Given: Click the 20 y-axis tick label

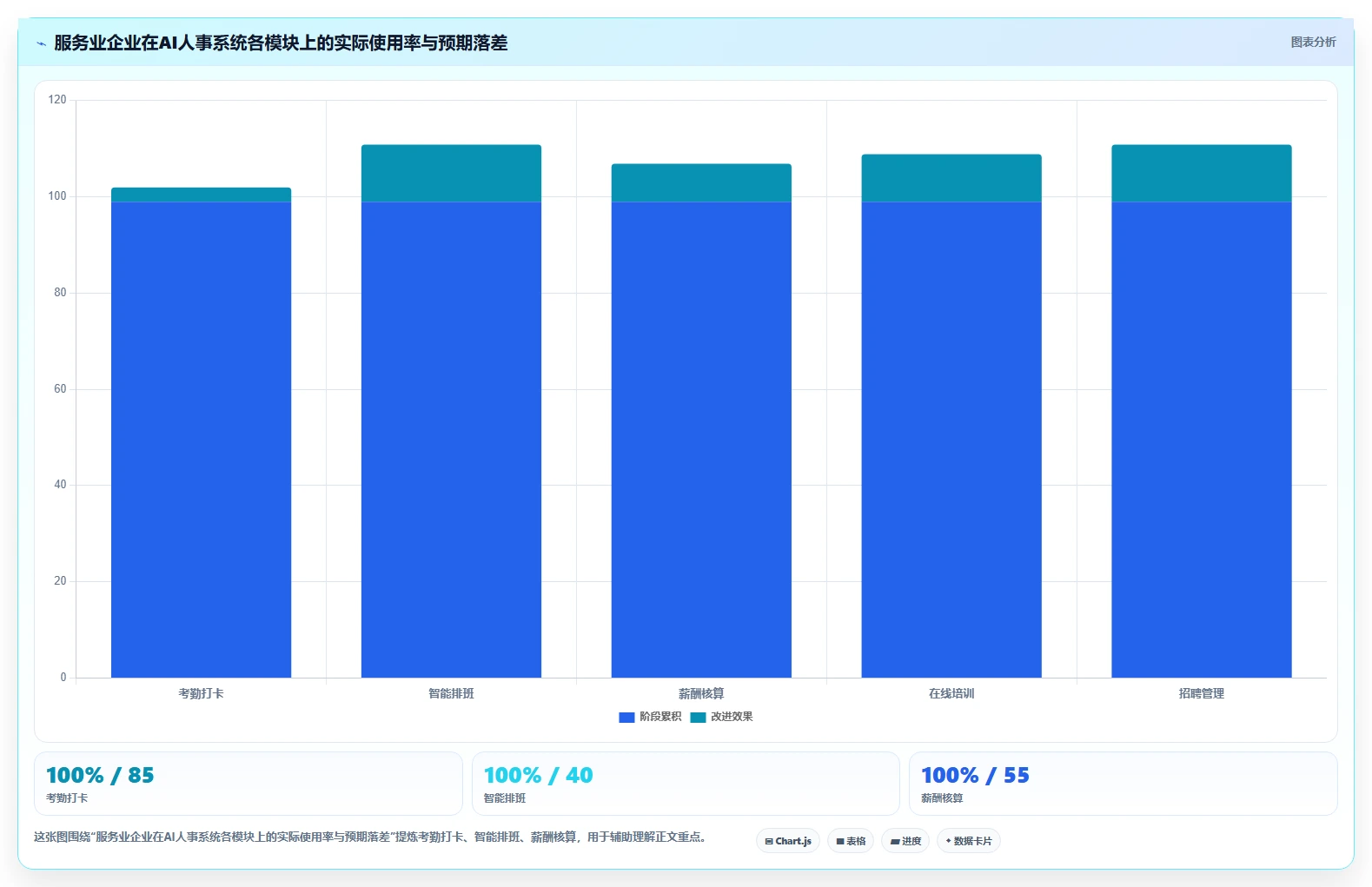Looking at the screenshot, I should [60, 581].
